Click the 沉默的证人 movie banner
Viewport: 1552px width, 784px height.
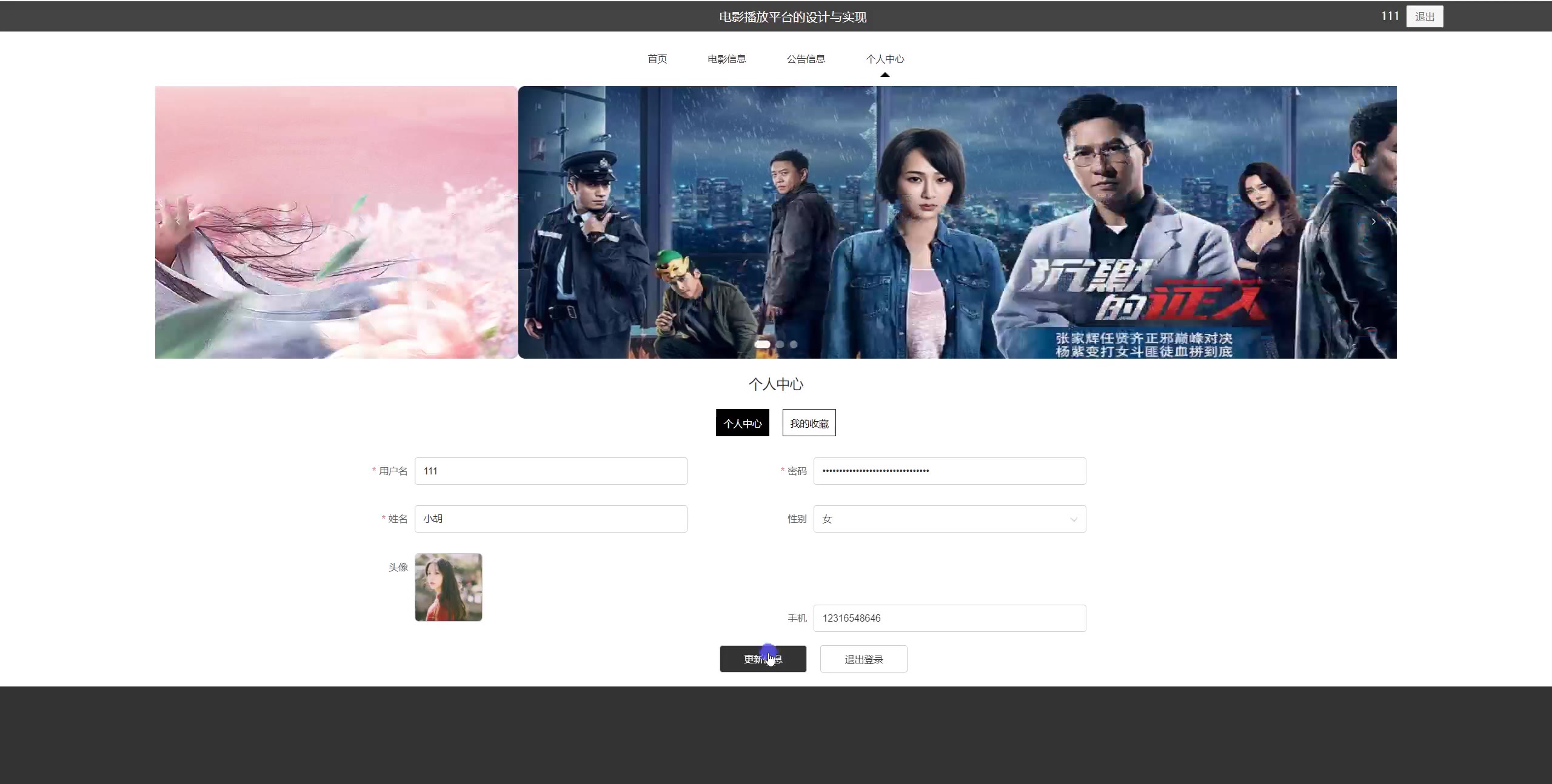[957, 222]
